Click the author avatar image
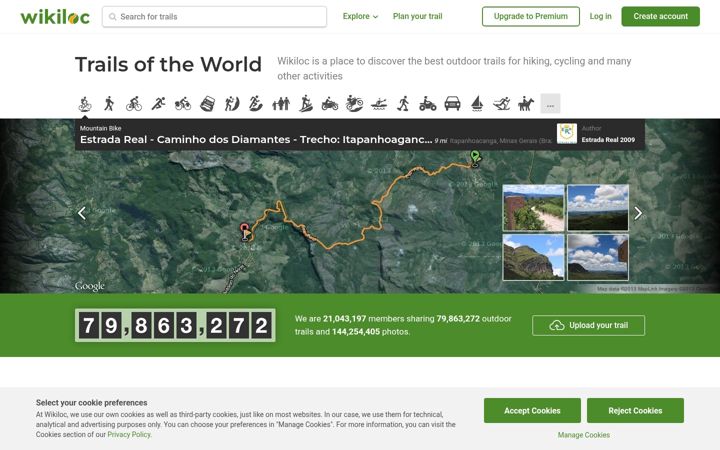Screen dimensions: 720x450 point(567,134)
